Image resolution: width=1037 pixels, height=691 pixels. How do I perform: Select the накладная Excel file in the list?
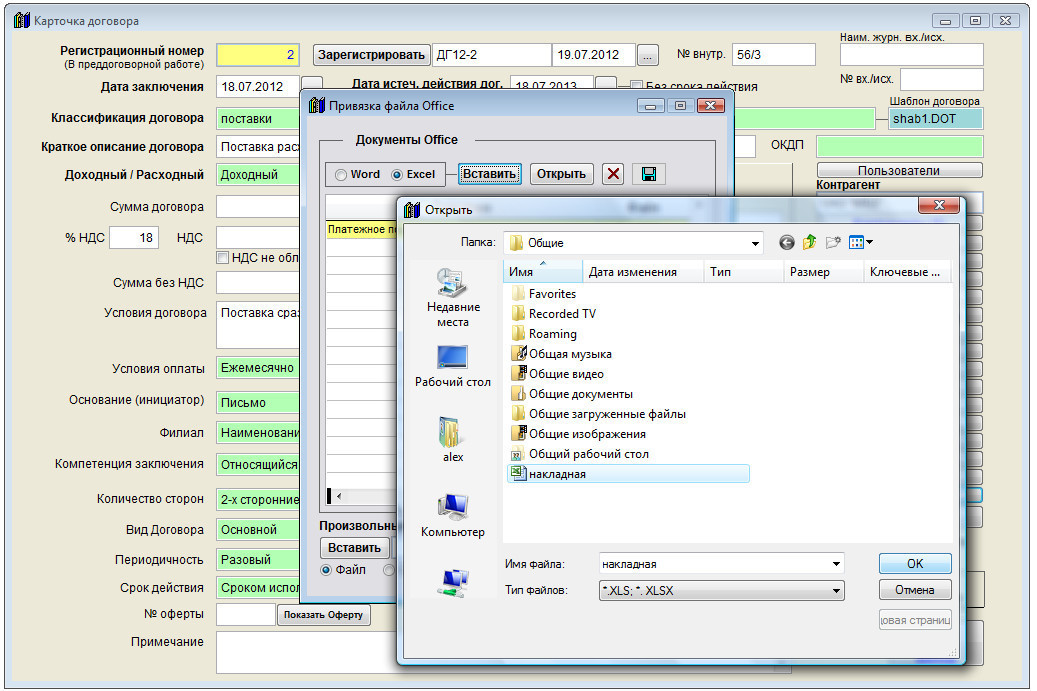(557, 474)
